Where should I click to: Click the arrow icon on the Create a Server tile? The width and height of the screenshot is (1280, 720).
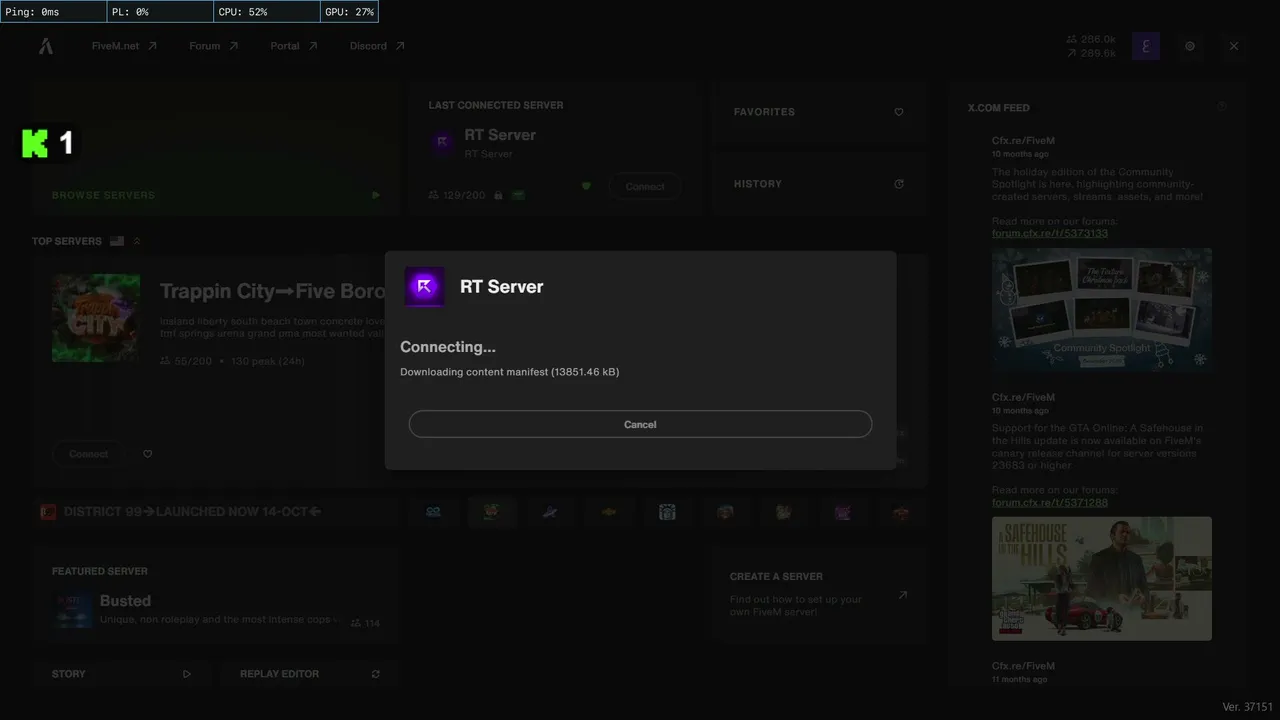(902, 595)
